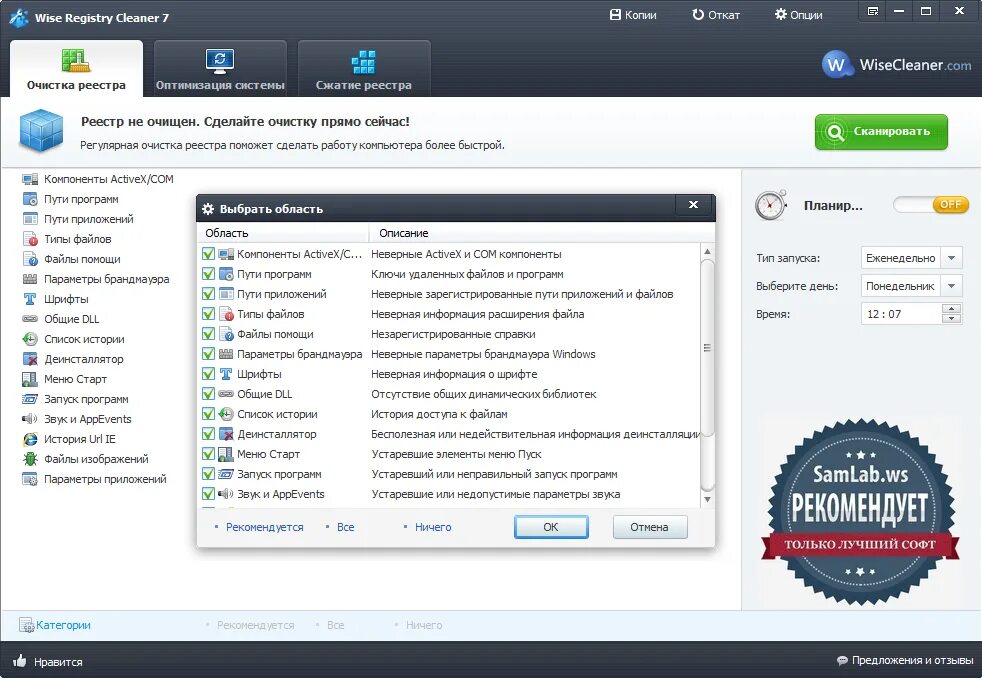Uncheck Файлы помощи checkbox in dialog
The image size is (982, 678).
click(x=209, y=334)
